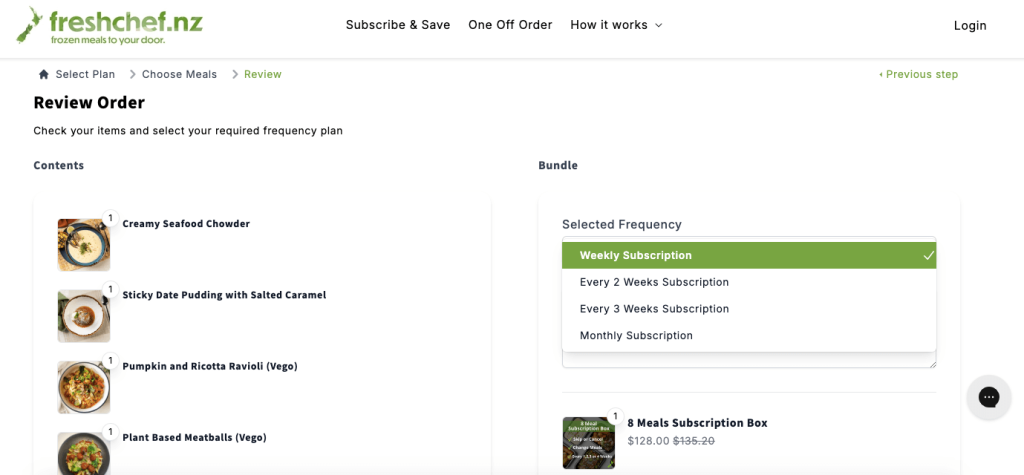Select Weekly Subscription option

(749, 255)
